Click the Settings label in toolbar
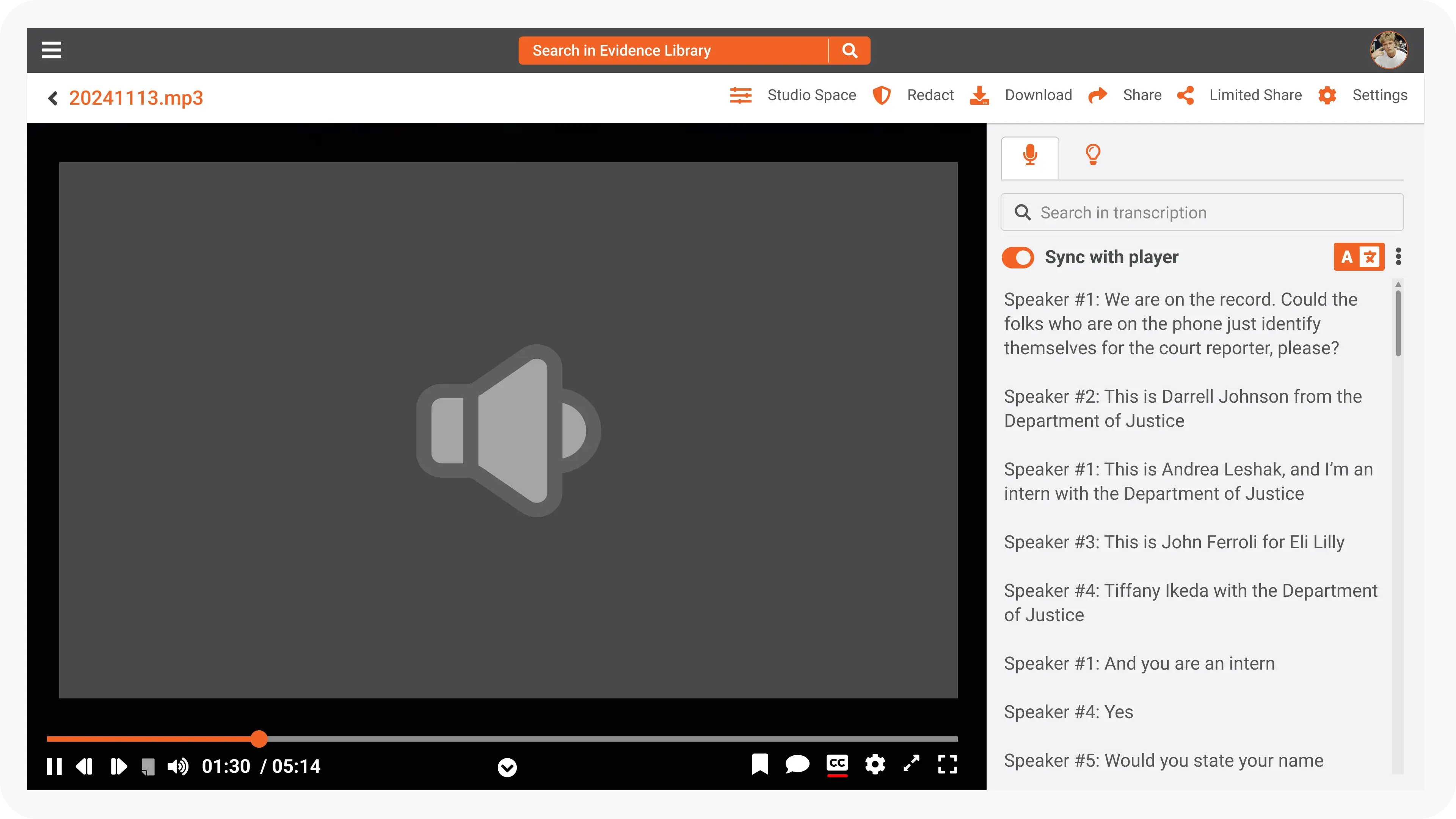The width and height of the screenshot is (1456, 819). [x=1380, y=95]
